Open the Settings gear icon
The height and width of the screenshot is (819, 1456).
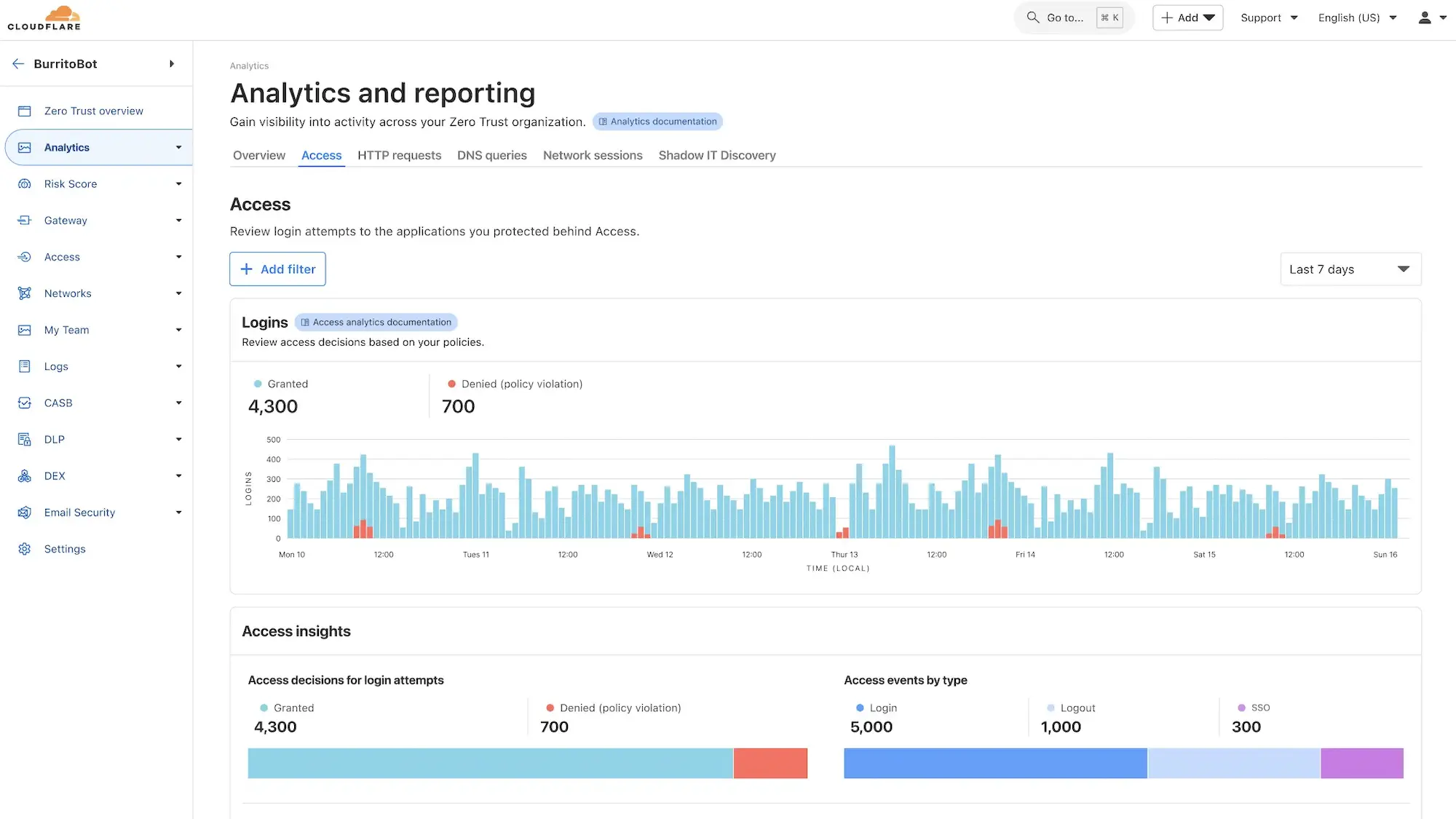pos(25,548)
